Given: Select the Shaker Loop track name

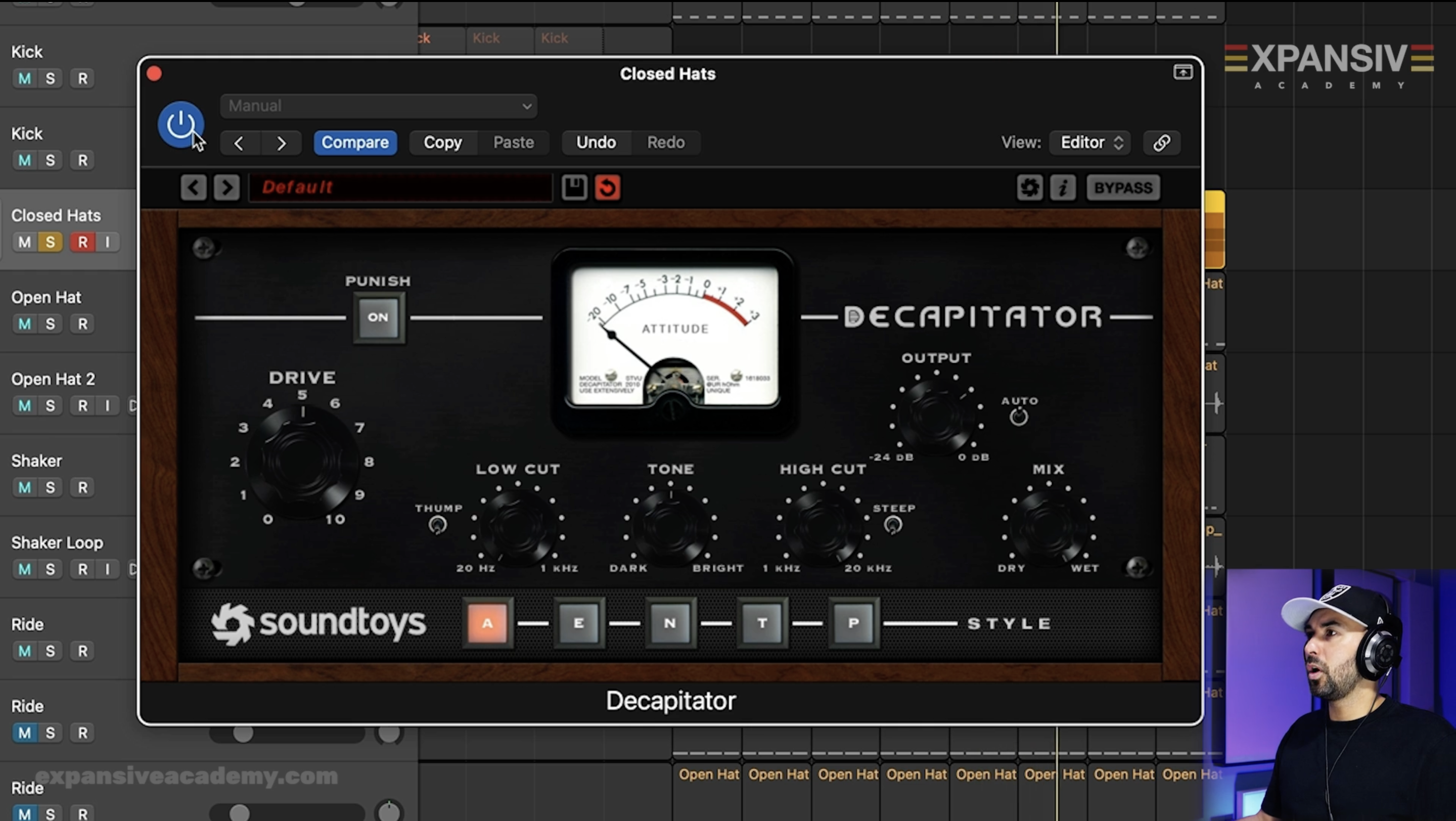Looking at the screenshot, I should click(x=57, y=542).
